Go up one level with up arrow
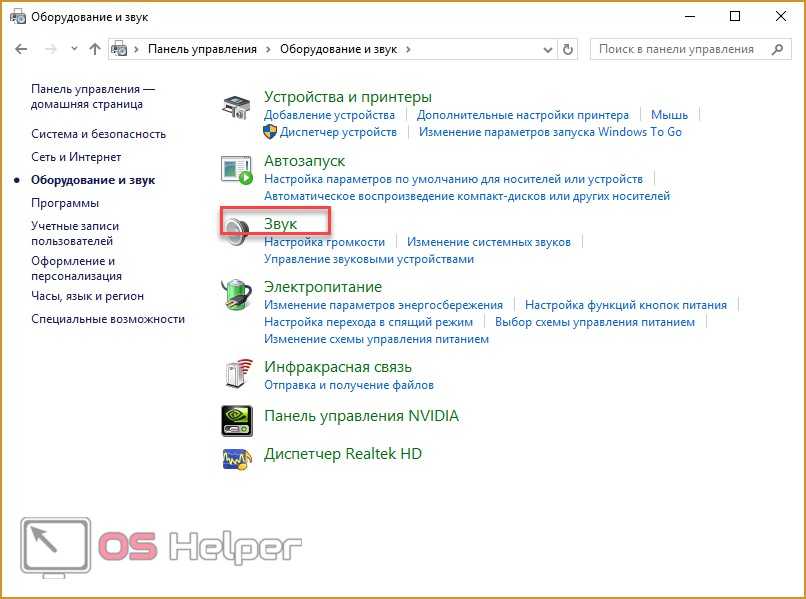The image size is (806, 599). [95, 49]
